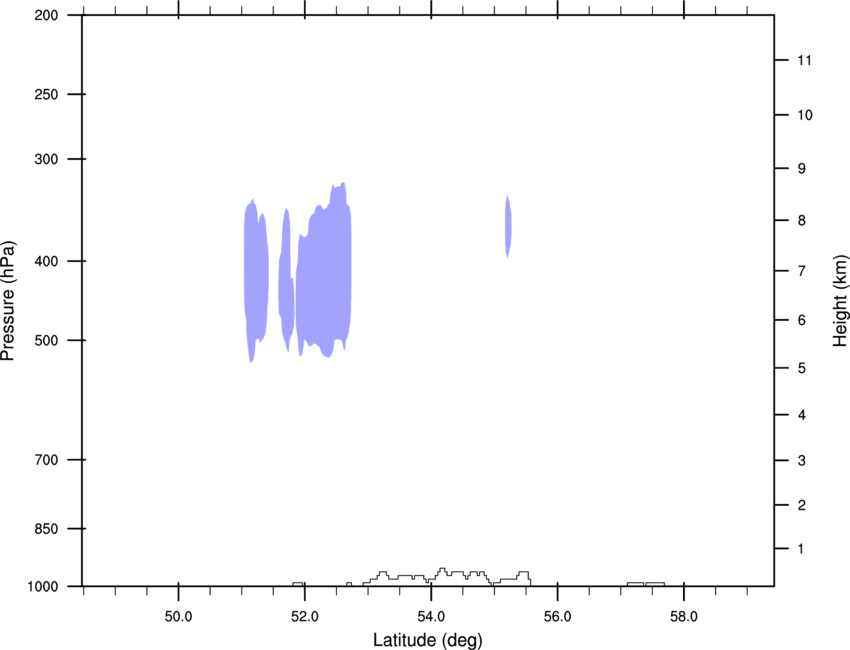Viewport: 850px width, 650px height.
Task: Click the 10 km height label
Action: tap(805, 115)
